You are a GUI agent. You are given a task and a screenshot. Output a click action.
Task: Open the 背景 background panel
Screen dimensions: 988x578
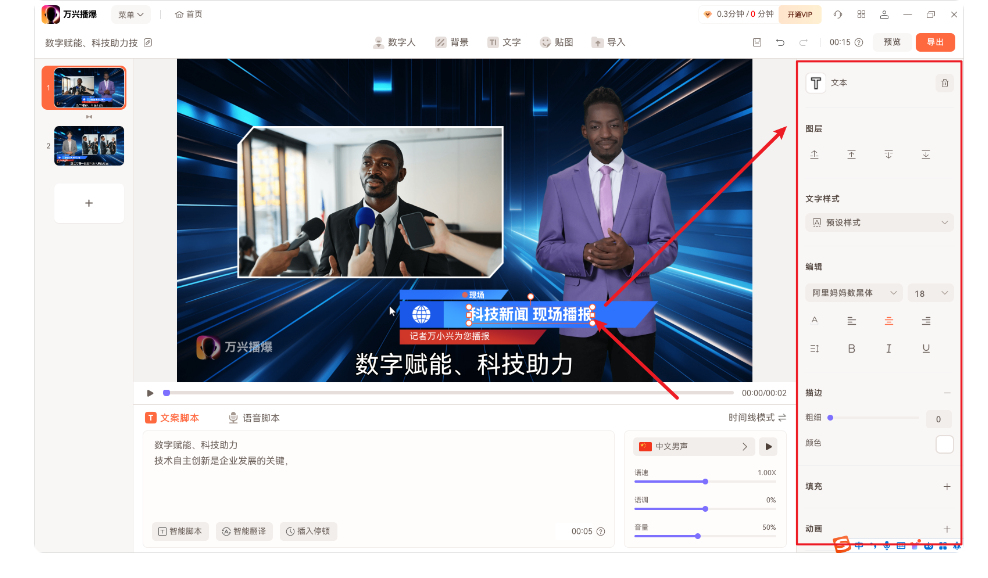(450, 42)
